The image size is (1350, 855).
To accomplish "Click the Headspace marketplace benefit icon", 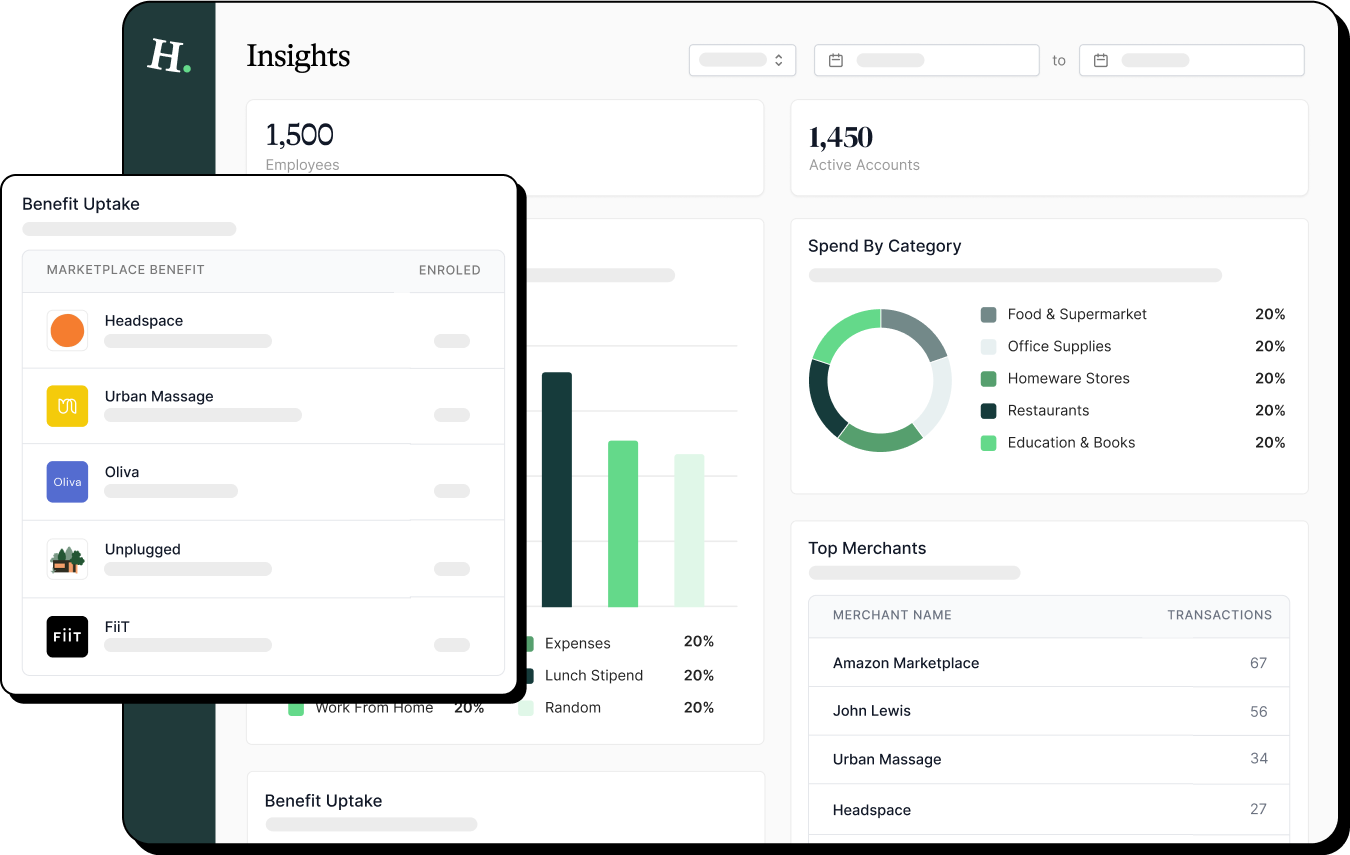I will click(67, 330).
